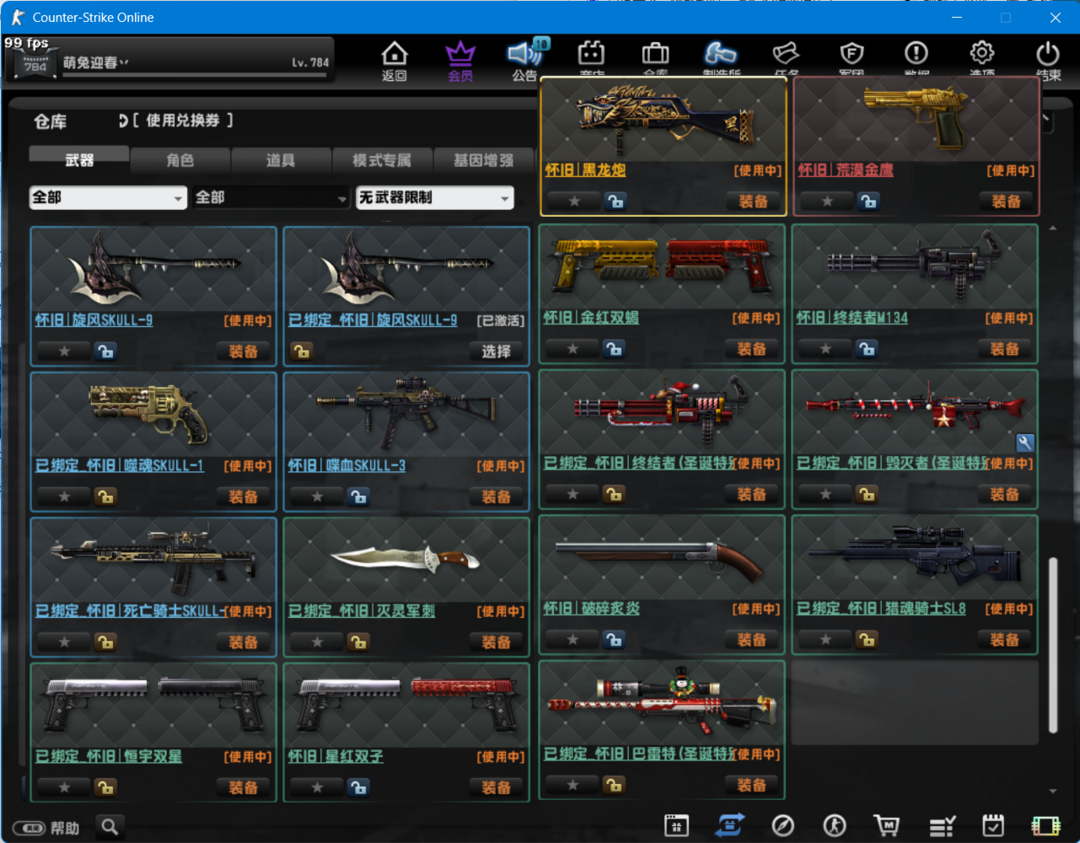Open the 巴雷特 (圣诞特) name link

point(640,754)
